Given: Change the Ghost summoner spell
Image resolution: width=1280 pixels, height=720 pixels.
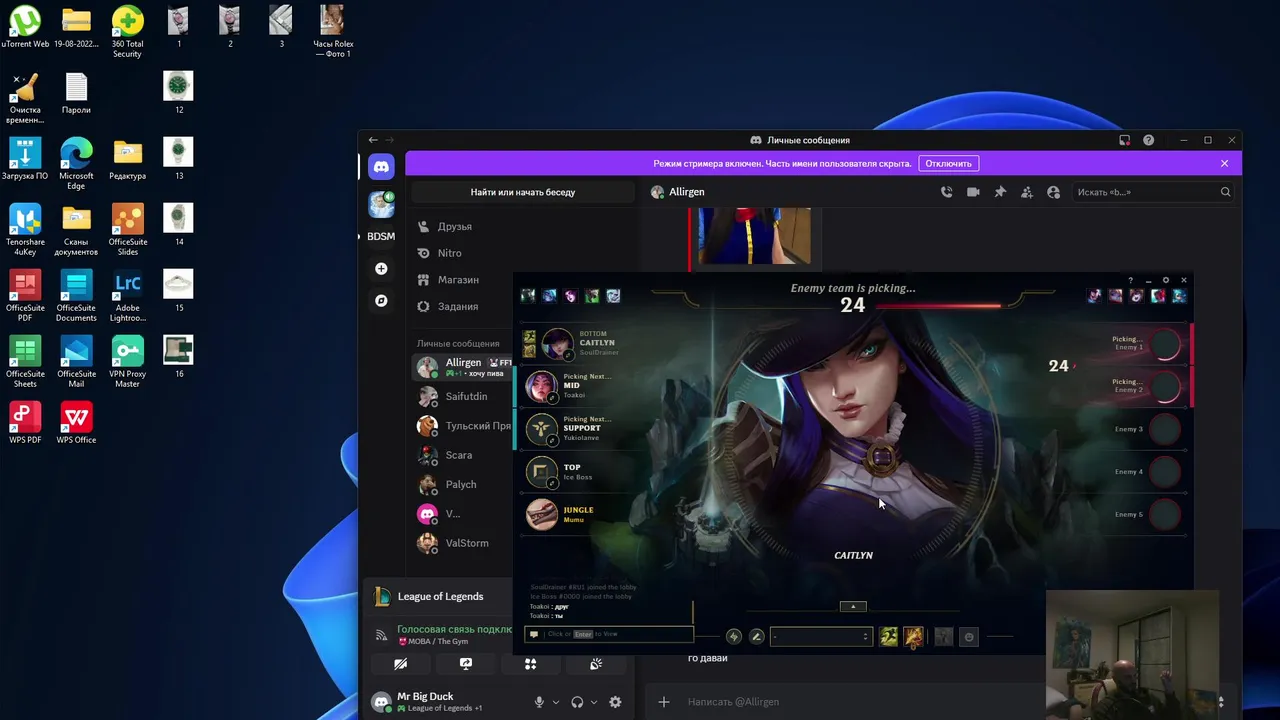Looking at the screenshot, I should [x=888, y=637].
